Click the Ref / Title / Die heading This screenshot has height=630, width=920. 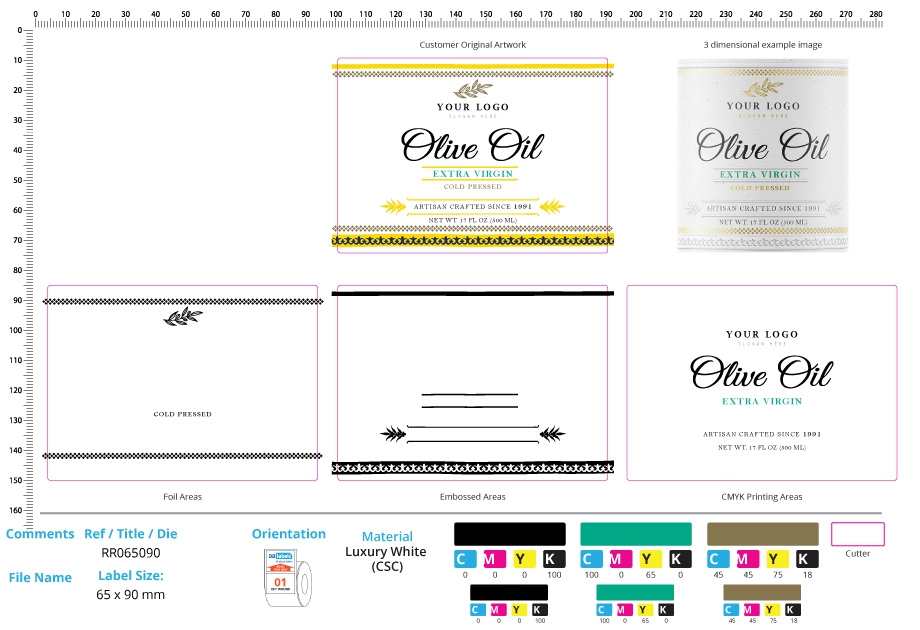131,534
